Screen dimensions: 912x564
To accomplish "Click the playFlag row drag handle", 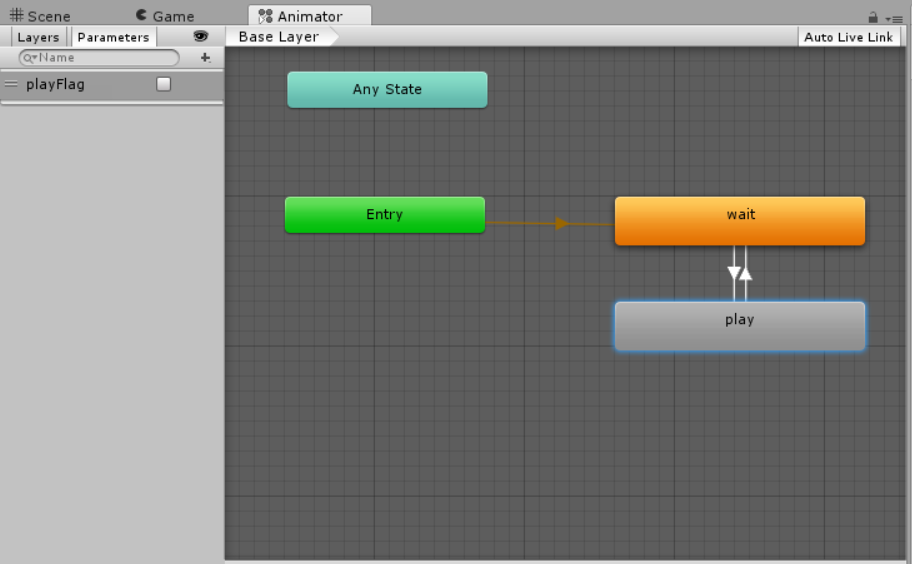I will [12, 85].
